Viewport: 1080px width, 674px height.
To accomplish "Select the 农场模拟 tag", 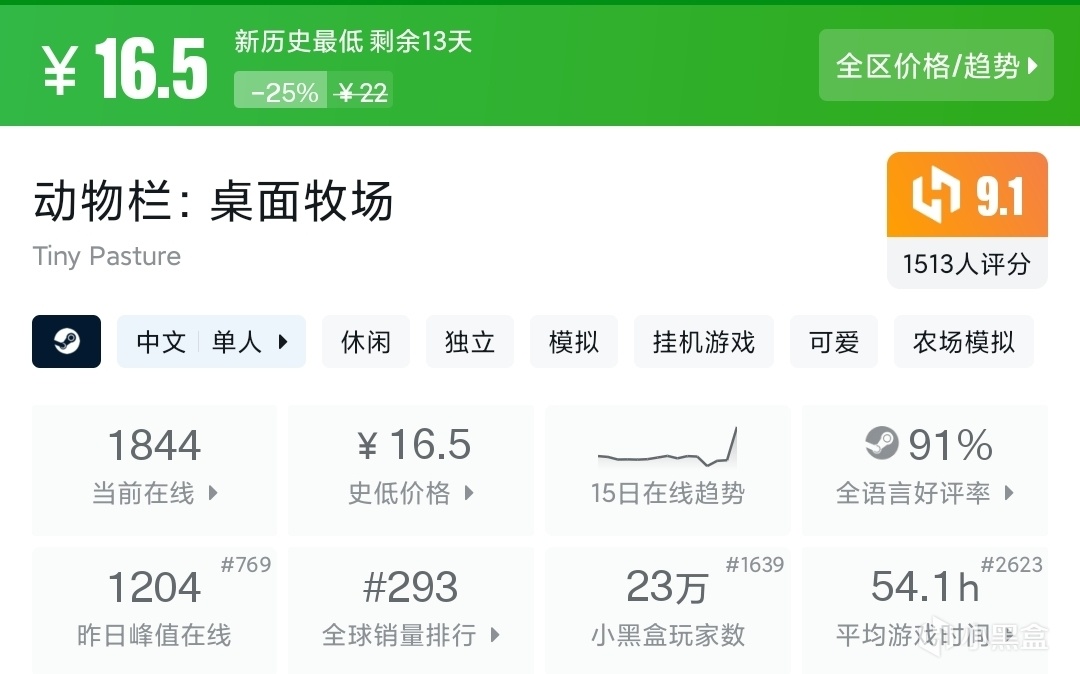I will click(x=964, y=341).
